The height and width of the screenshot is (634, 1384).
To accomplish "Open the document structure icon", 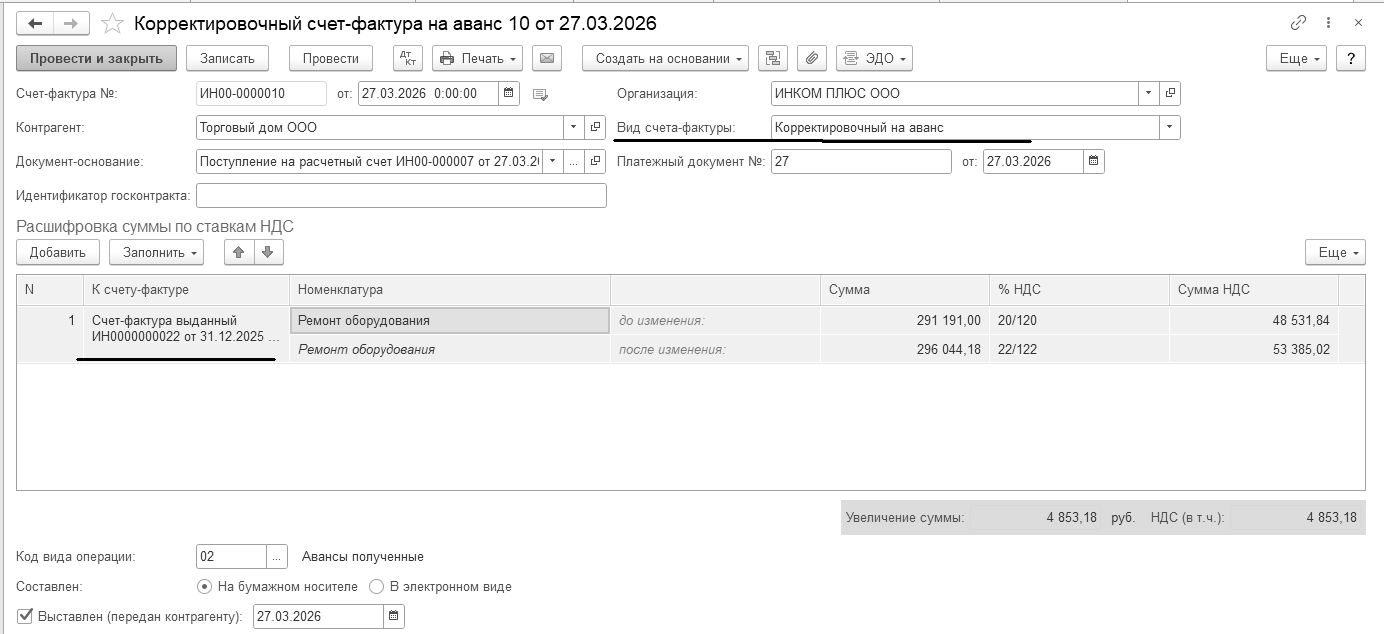I will [x=772, y=58].
